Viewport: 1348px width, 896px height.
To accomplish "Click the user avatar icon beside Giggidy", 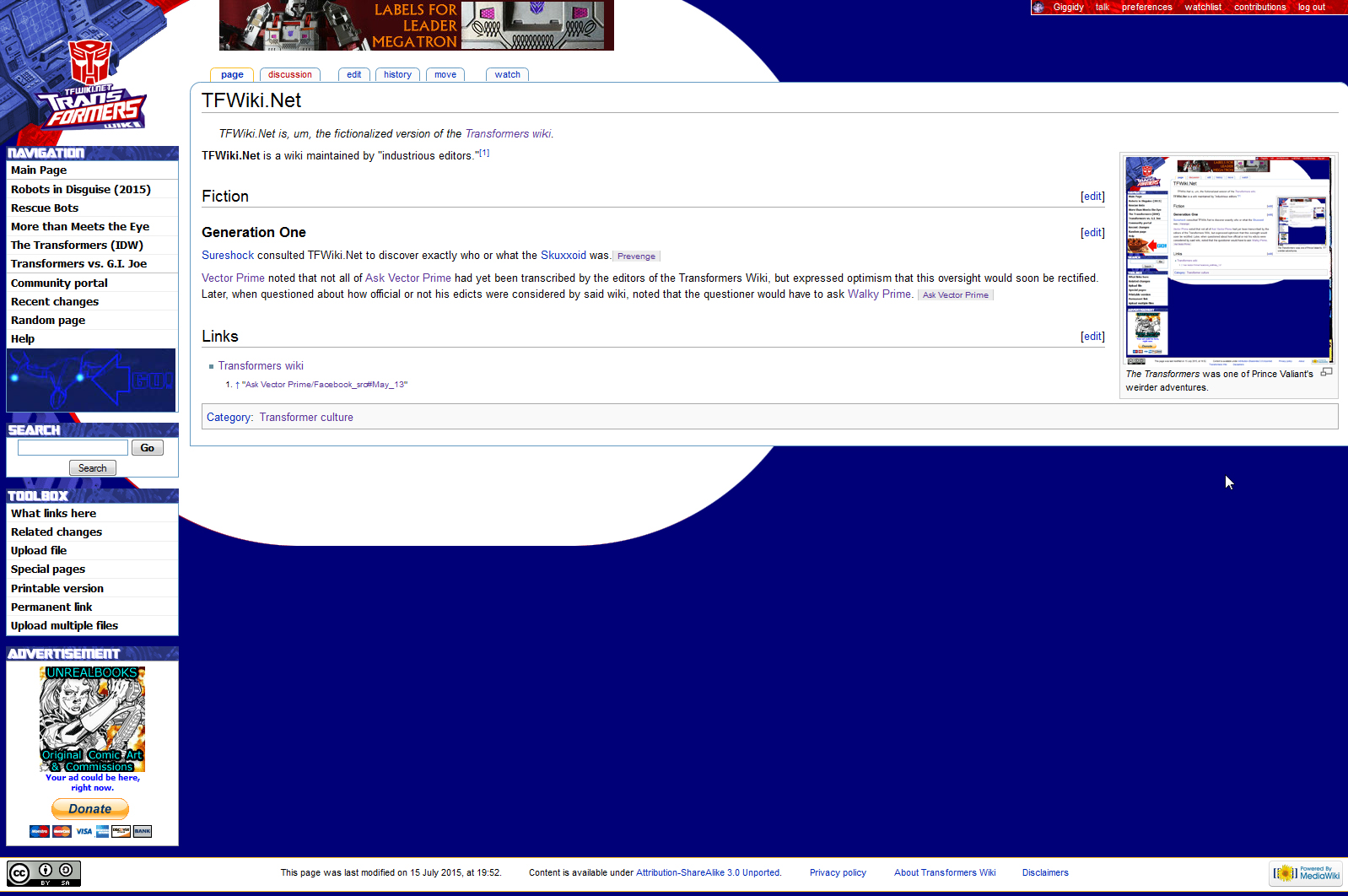I will (1038, 7).
